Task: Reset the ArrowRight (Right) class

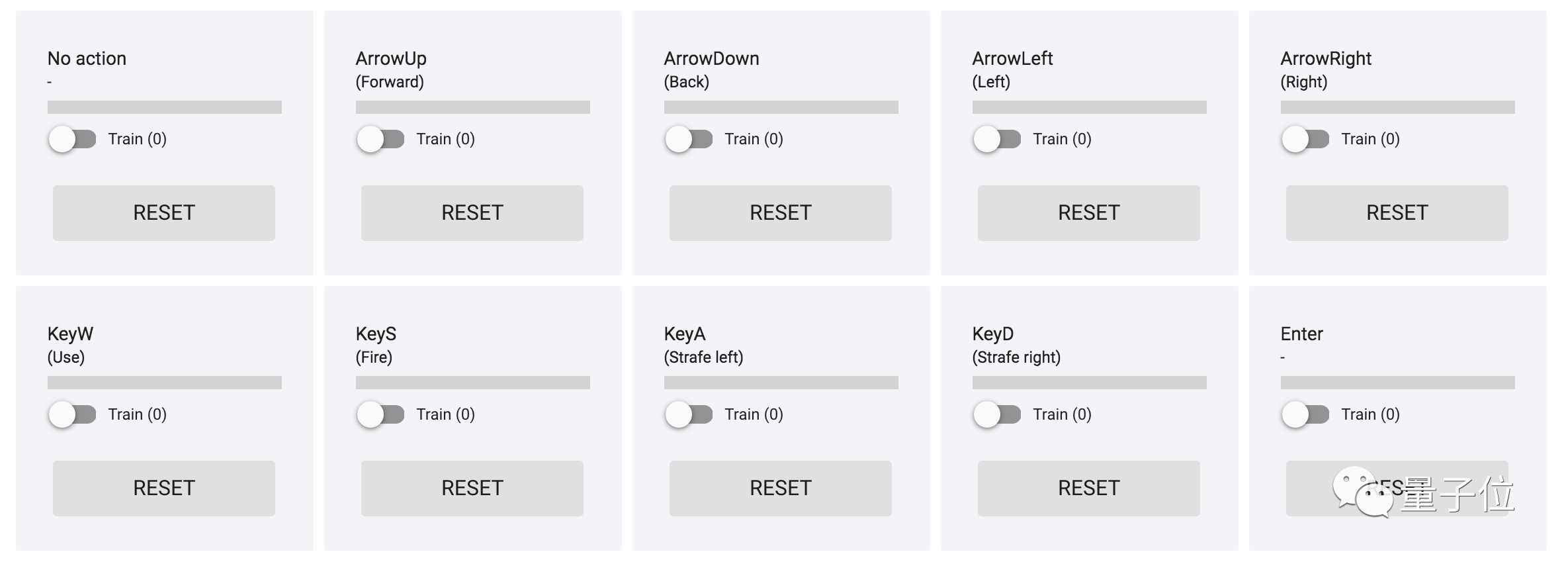Action: point(1397,213)
